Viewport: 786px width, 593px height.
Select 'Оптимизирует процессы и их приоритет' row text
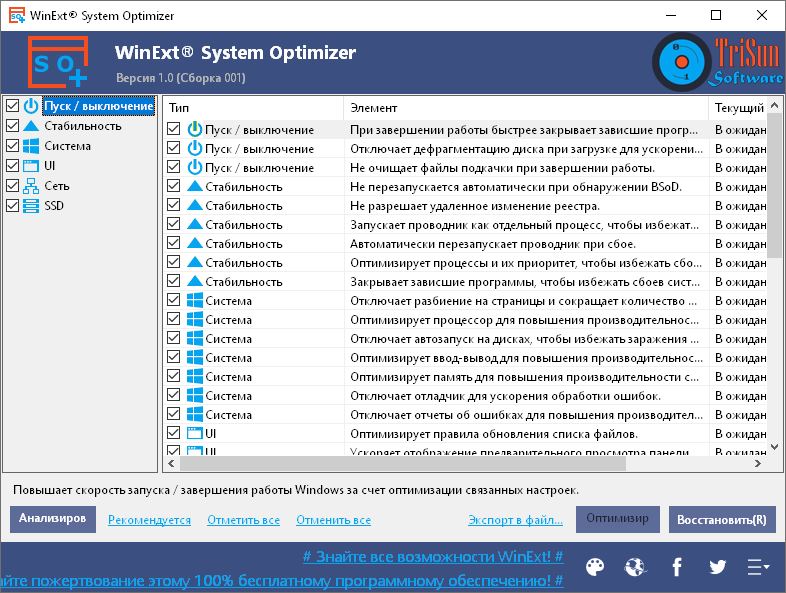526,263
